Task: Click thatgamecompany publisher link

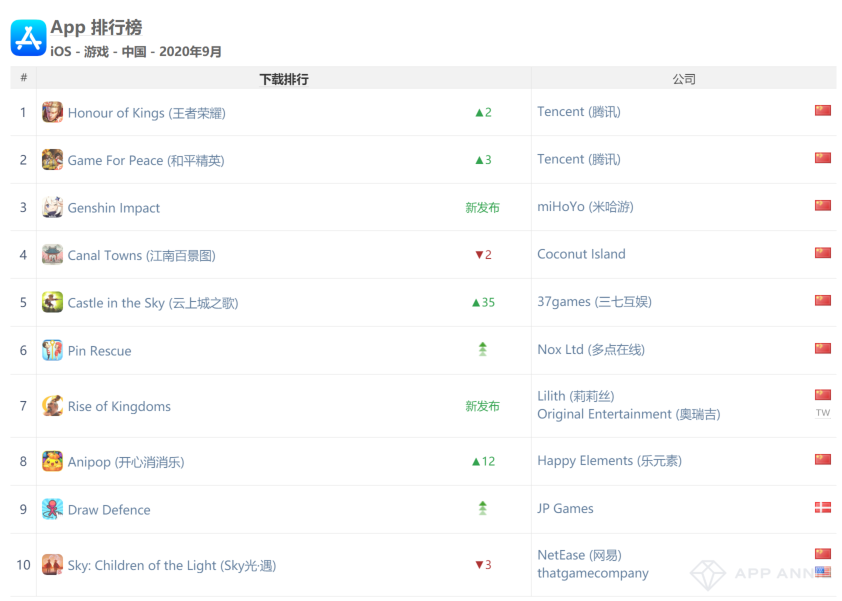Action: point(593,574)
